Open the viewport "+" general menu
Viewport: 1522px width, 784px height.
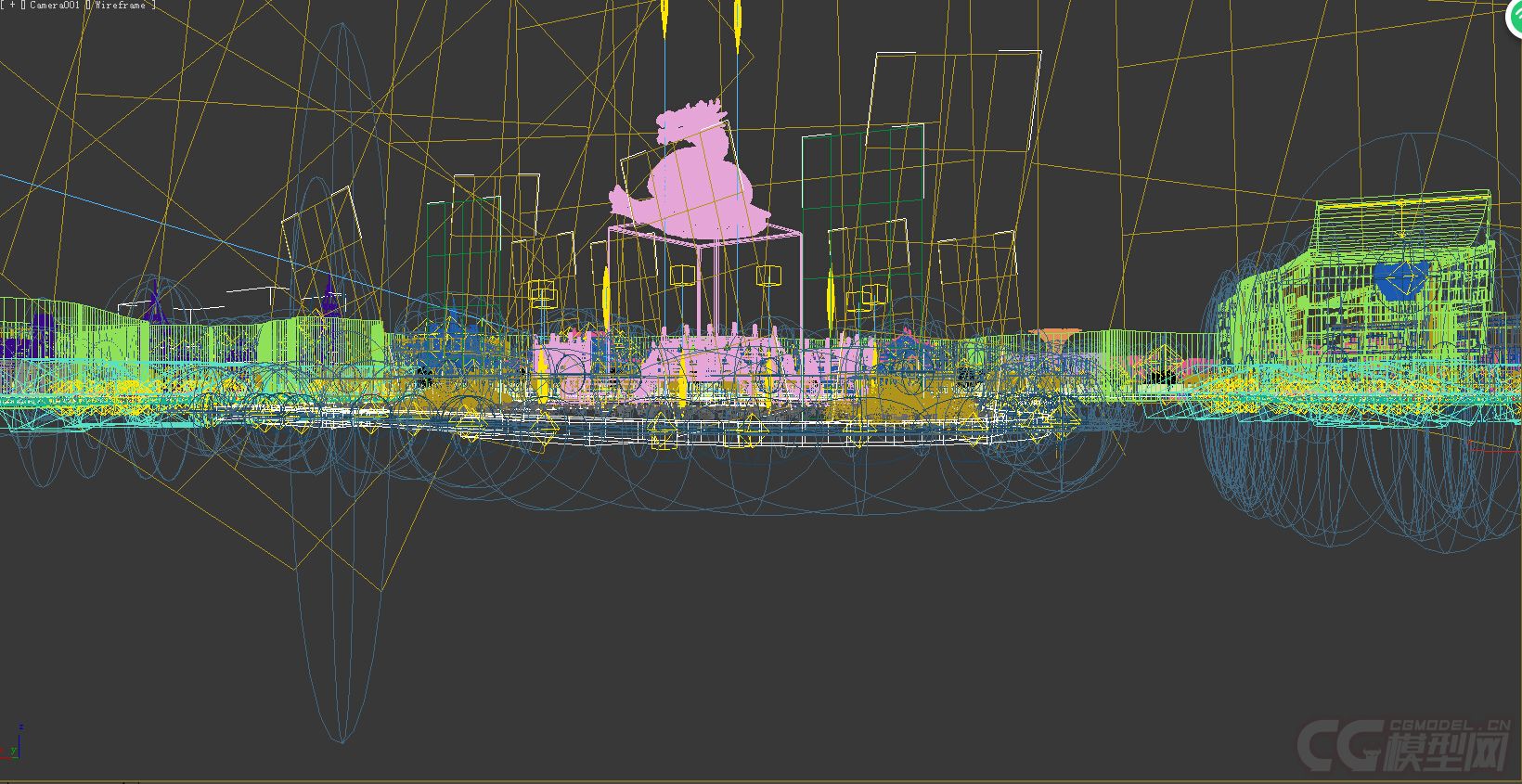(12, 6)
